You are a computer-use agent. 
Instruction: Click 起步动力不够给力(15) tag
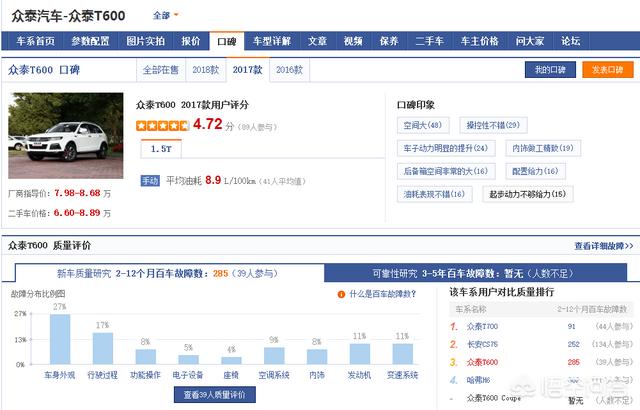pyautogui.click(x=527, y=194)
